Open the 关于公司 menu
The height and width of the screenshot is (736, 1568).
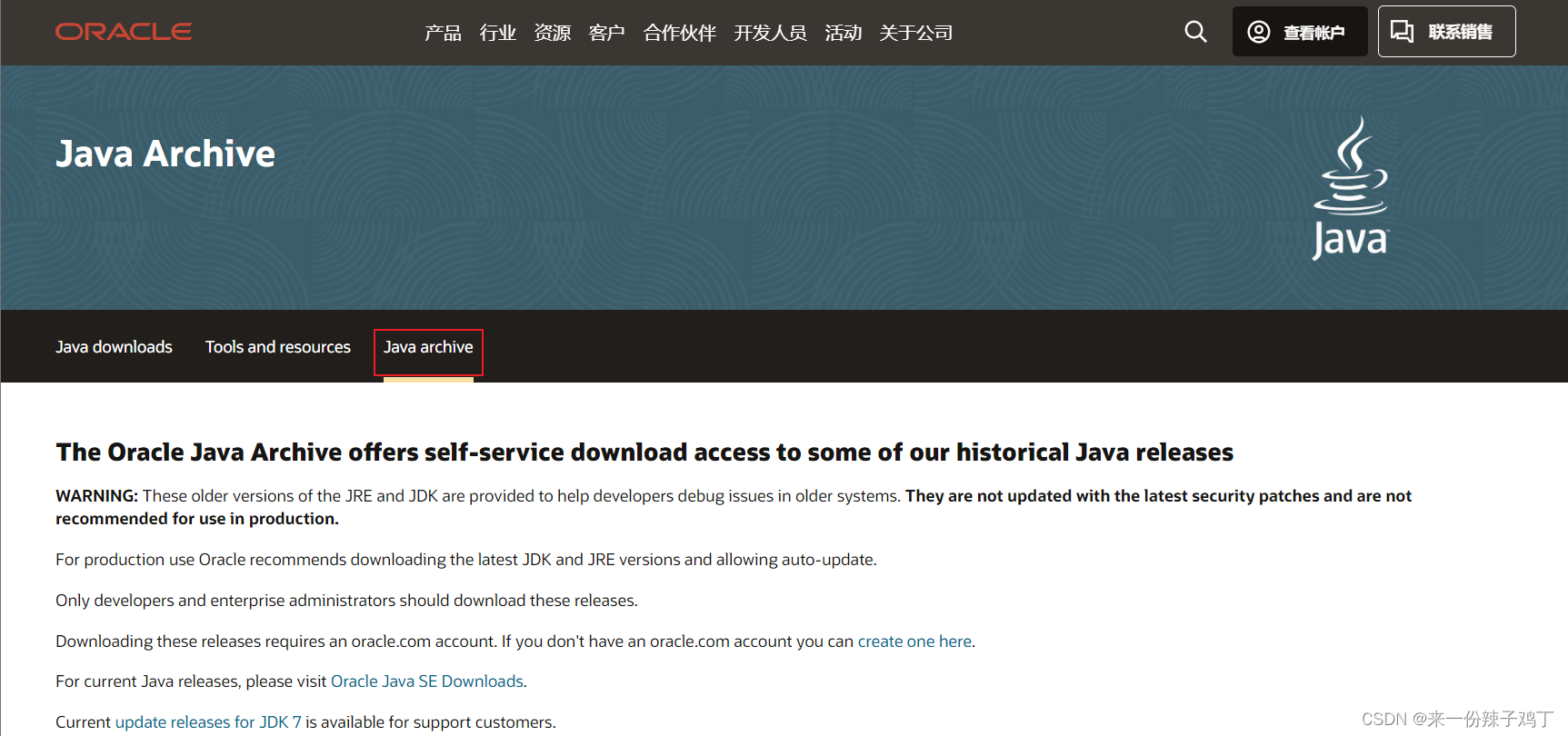coord(915,33)
